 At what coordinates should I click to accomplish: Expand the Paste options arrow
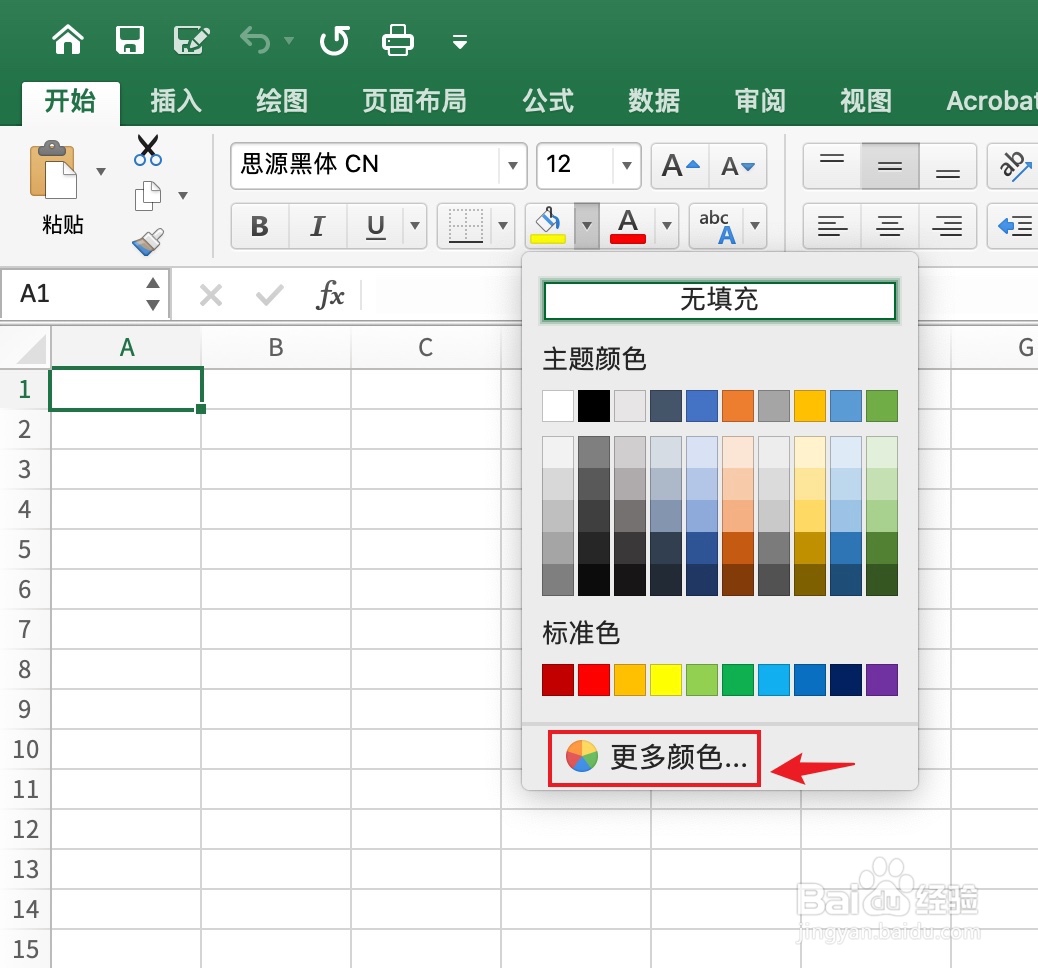point(101,171)
